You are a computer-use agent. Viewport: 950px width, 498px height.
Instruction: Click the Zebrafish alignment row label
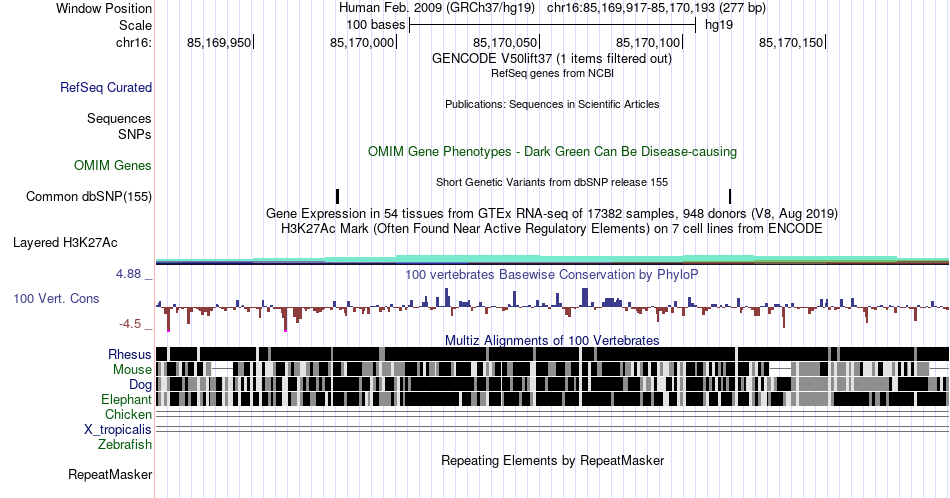pyautogui.click(x=125, y=444)
